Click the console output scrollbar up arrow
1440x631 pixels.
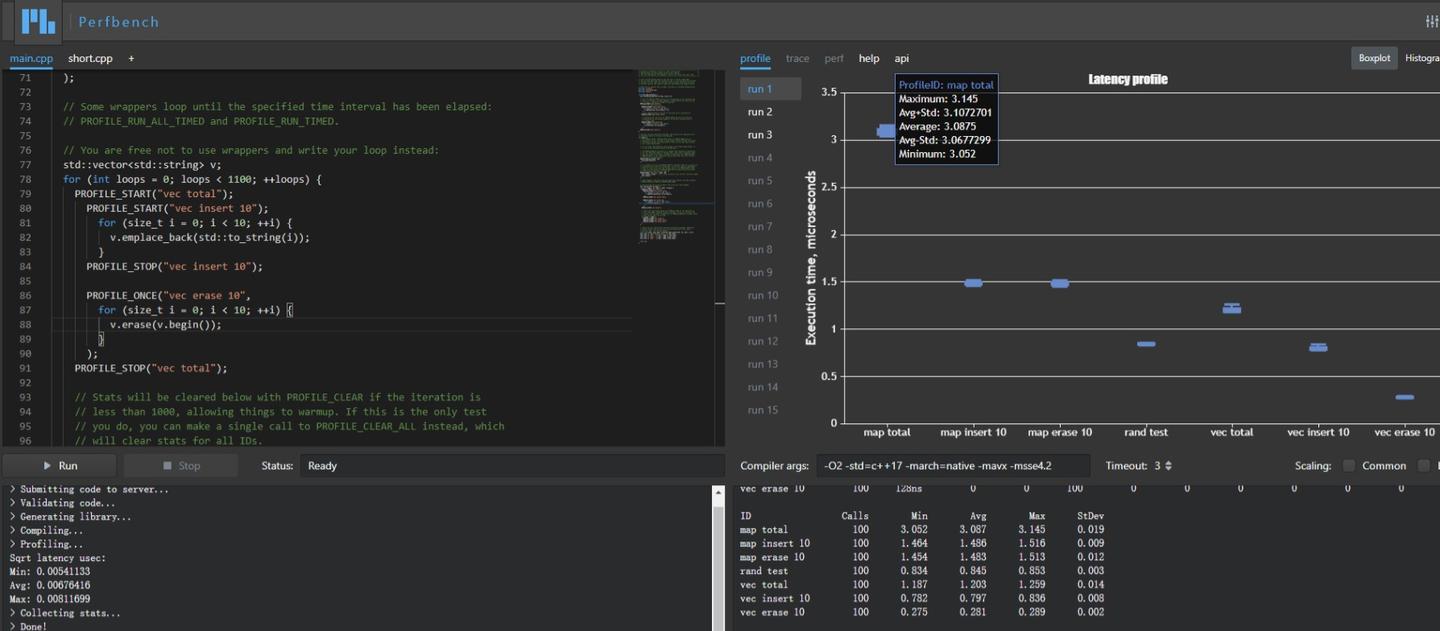[x=716, y=492]
